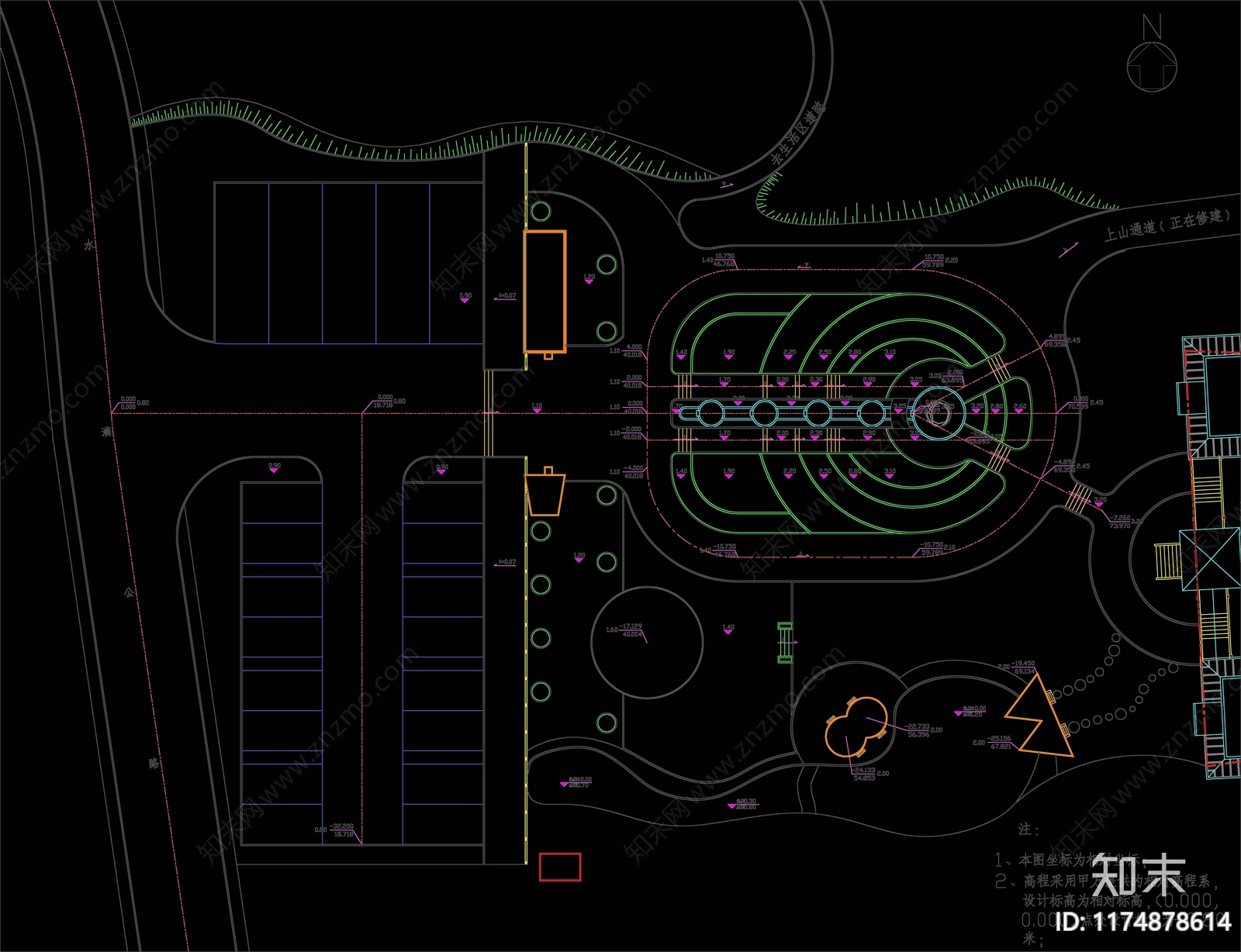This screenshot has width=1241, height=952.
Task: Click coordinate label -19.450 / 69.134
Action: coord(1024,667)
